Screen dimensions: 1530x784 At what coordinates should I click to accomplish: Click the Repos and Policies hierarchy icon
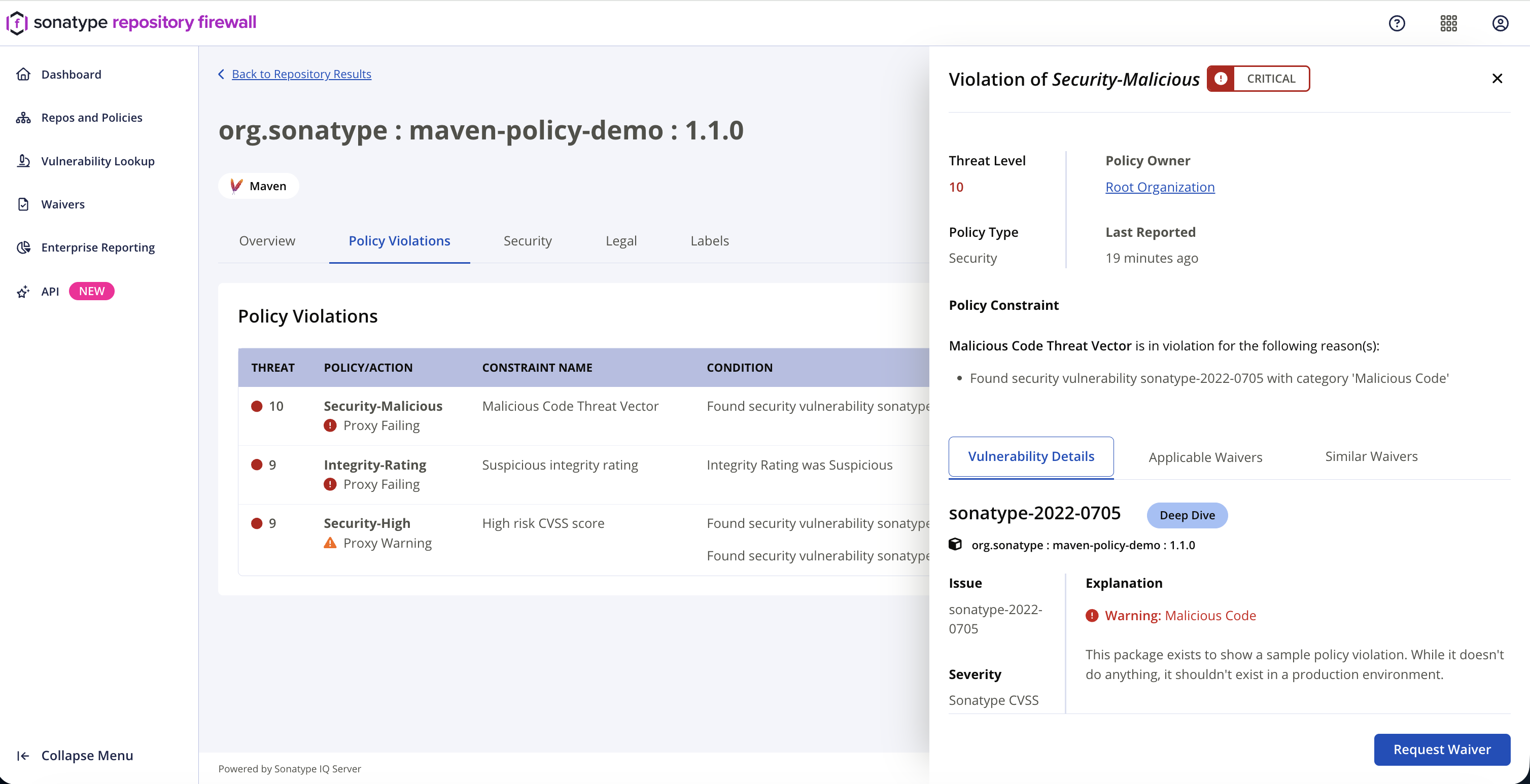23,118
